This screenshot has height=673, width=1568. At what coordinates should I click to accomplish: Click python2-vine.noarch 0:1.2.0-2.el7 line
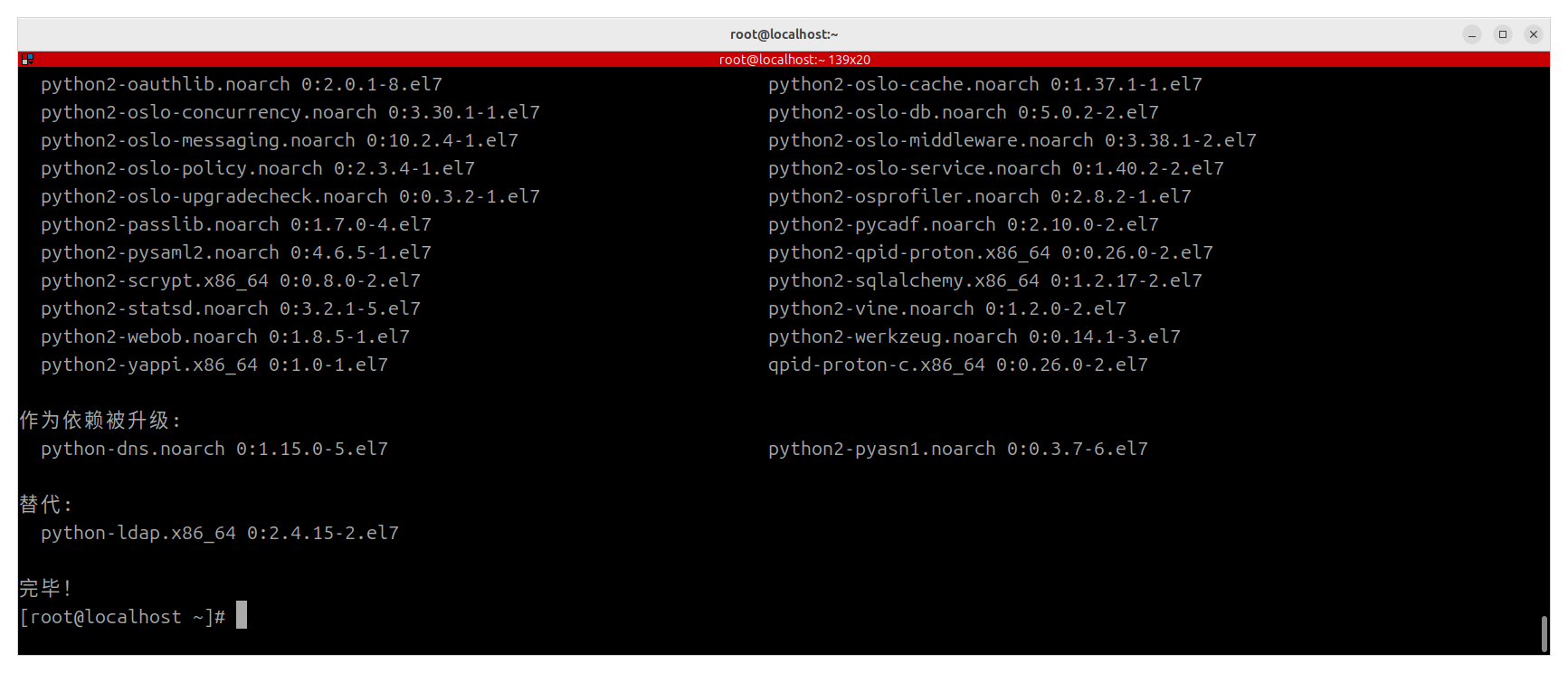point(947,308)
